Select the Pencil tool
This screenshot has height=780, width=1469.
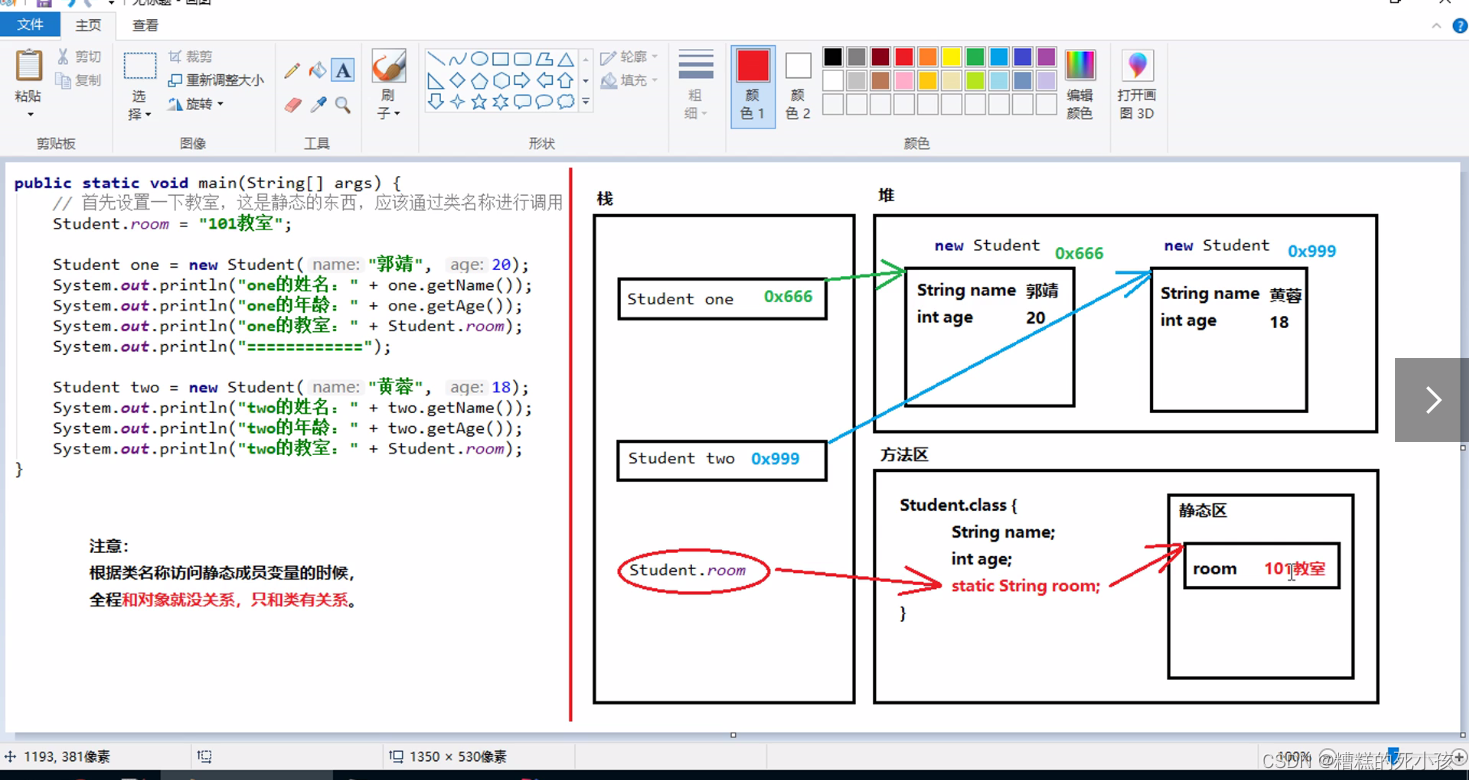click(291, 70)
